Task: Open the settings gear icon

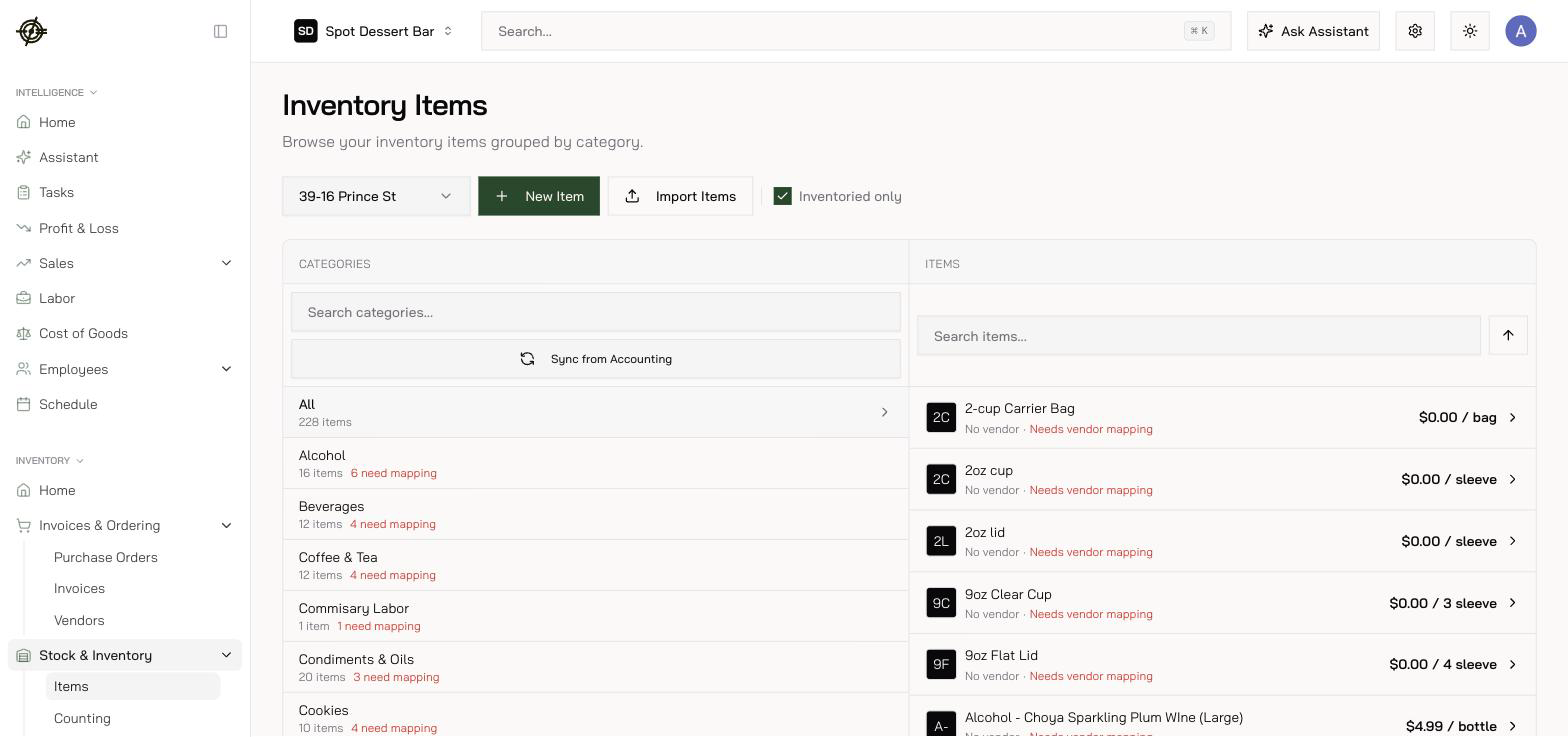Action: tap(1415, 31)
